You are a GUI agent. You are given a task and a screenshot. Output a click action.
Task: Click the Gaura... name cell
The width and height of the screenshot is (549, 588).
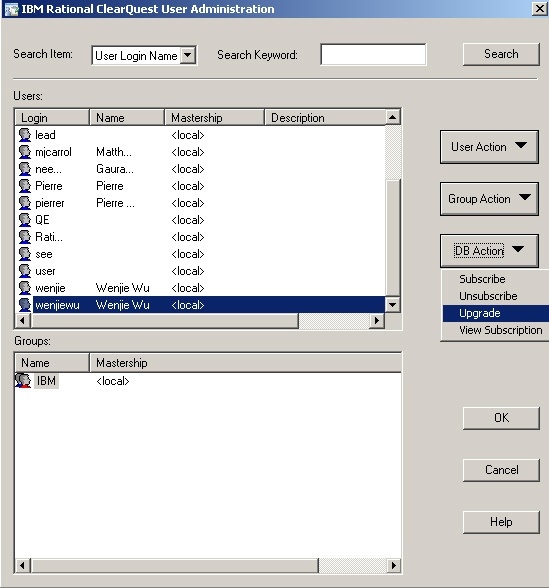coord(115,169)
